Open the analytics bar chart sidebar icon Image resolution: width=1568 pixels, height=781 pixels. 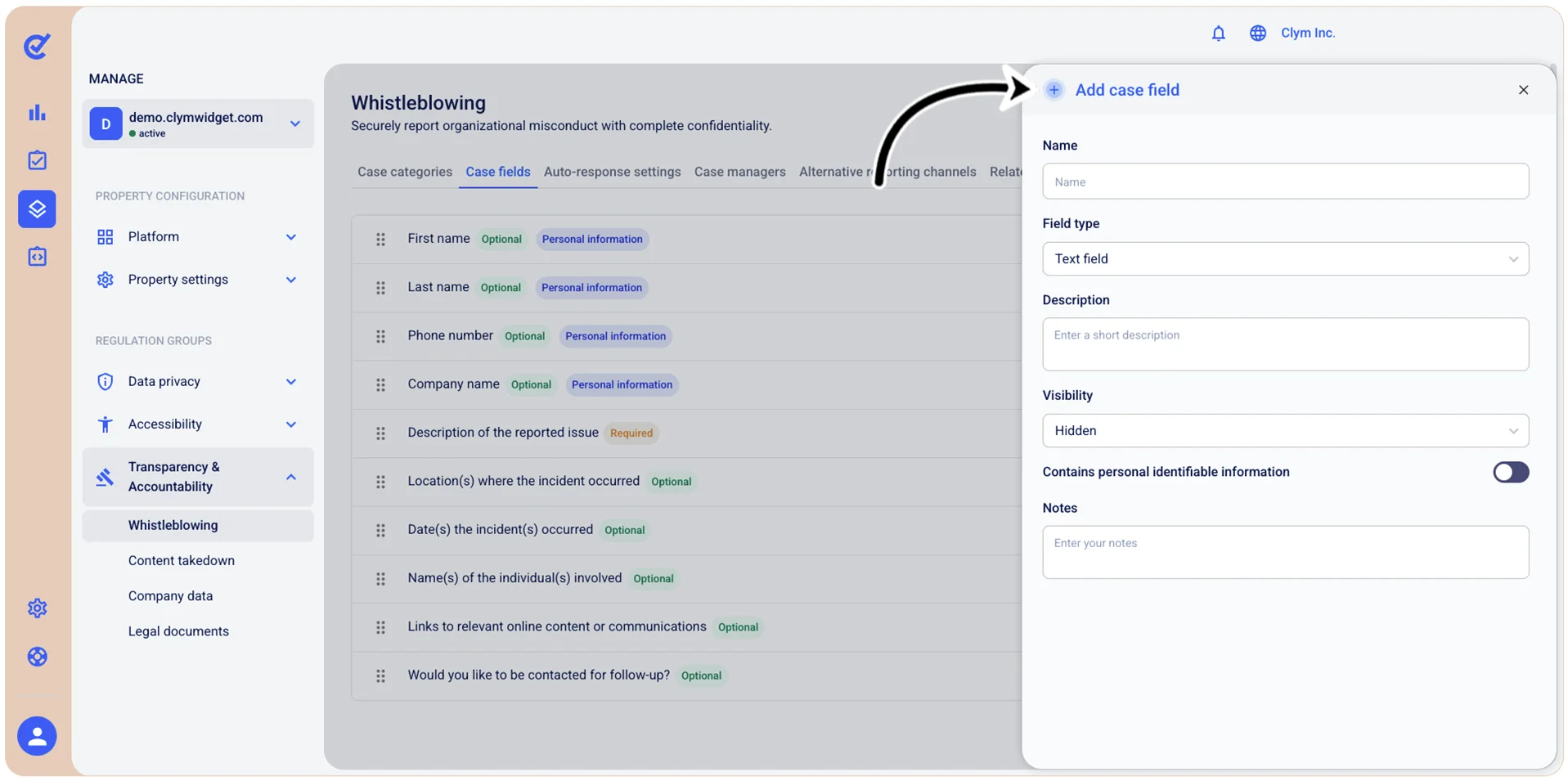37,113
